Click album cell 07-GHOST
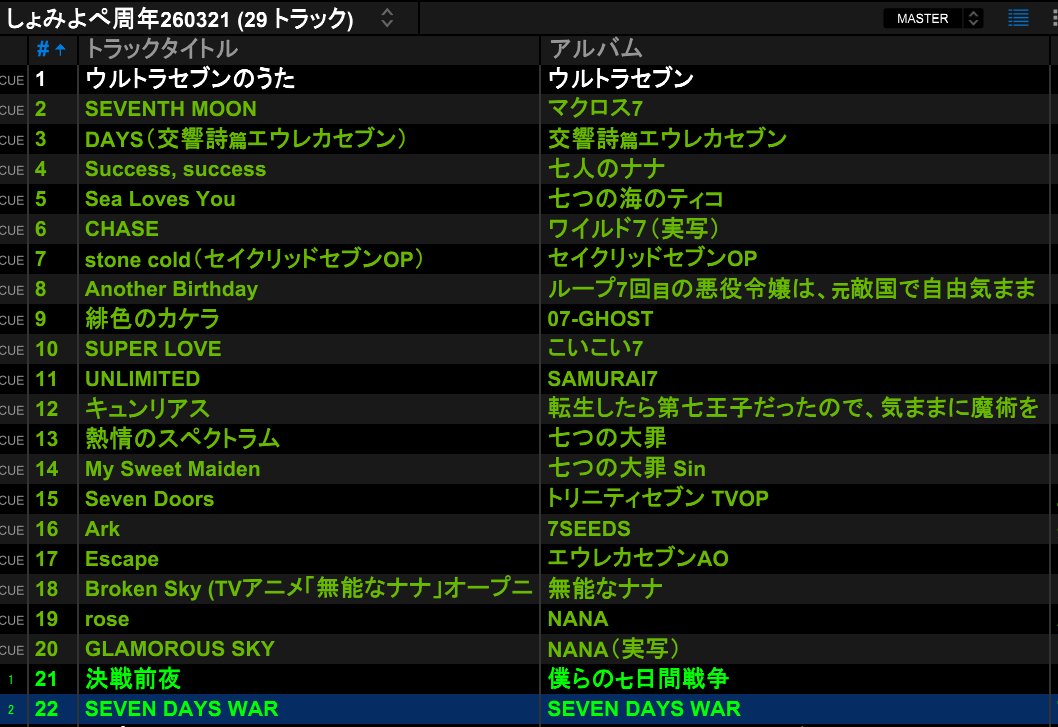Screen dimensions: 1058x727 [600, 319]
